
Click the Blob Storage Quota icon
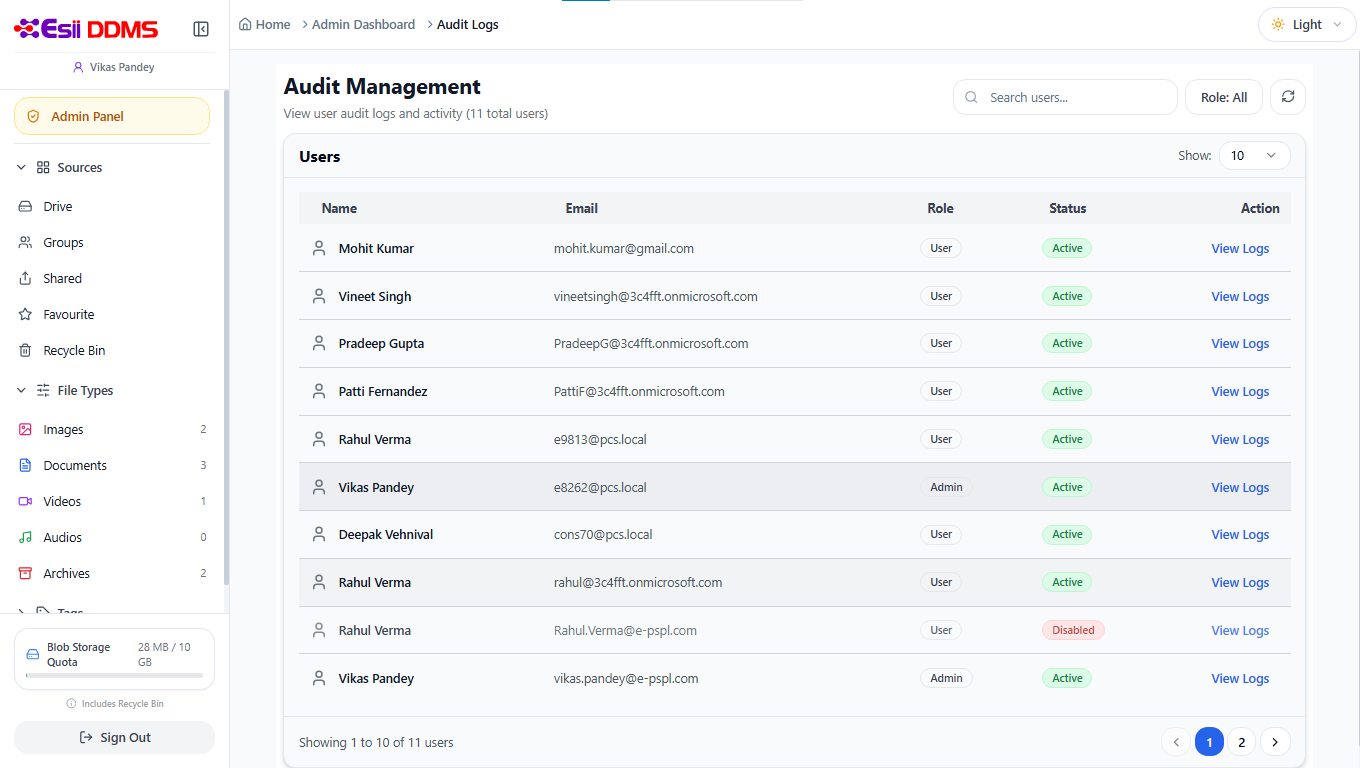pyautogui.click(x=32, y=654)
